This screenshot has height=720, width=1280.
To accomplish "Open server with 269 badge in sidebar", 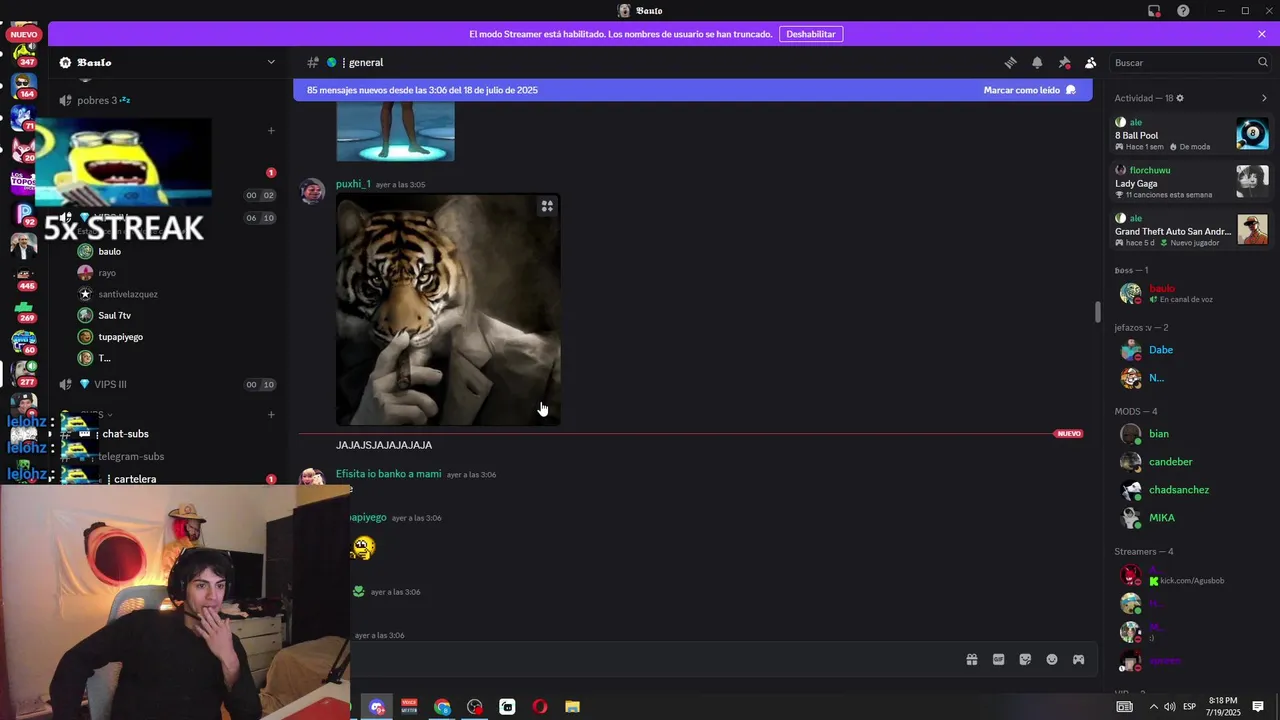I will click(x=24, y=309).
